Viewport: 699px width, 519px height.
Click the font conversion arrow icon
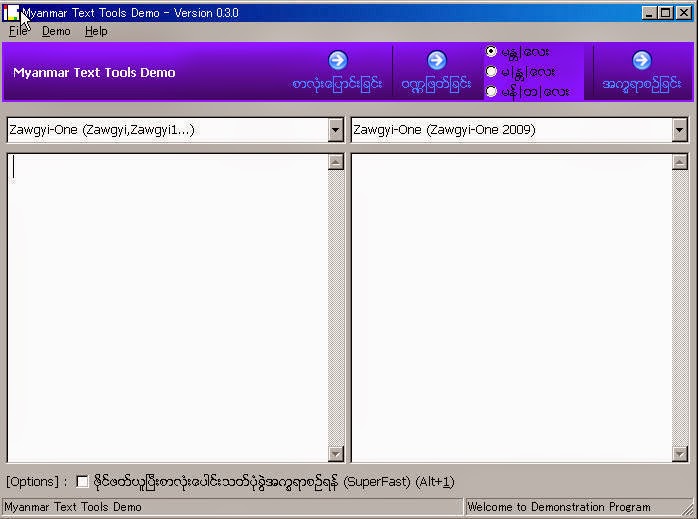point(338,61)
